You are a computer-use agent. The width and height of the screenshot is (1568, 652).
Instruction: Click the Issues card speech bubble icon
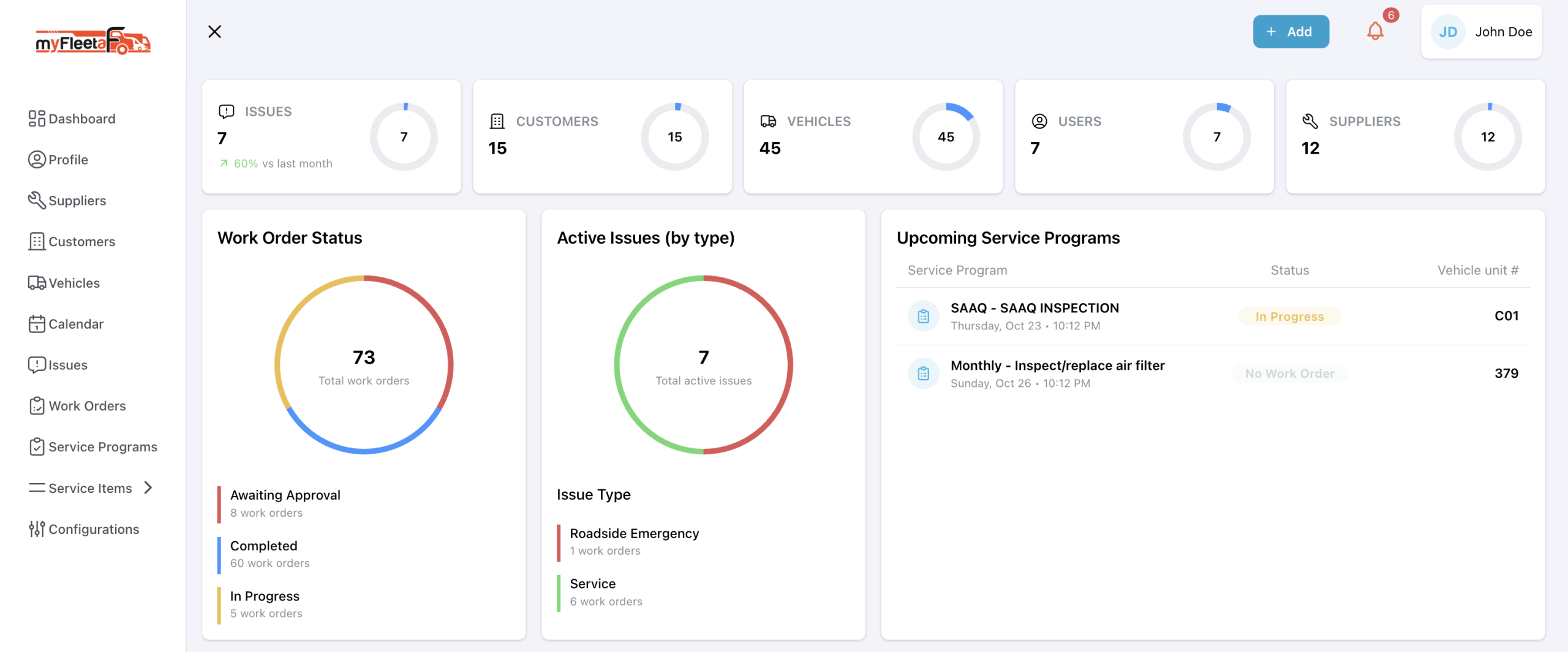pyautogui.click(x=226, y=111)
